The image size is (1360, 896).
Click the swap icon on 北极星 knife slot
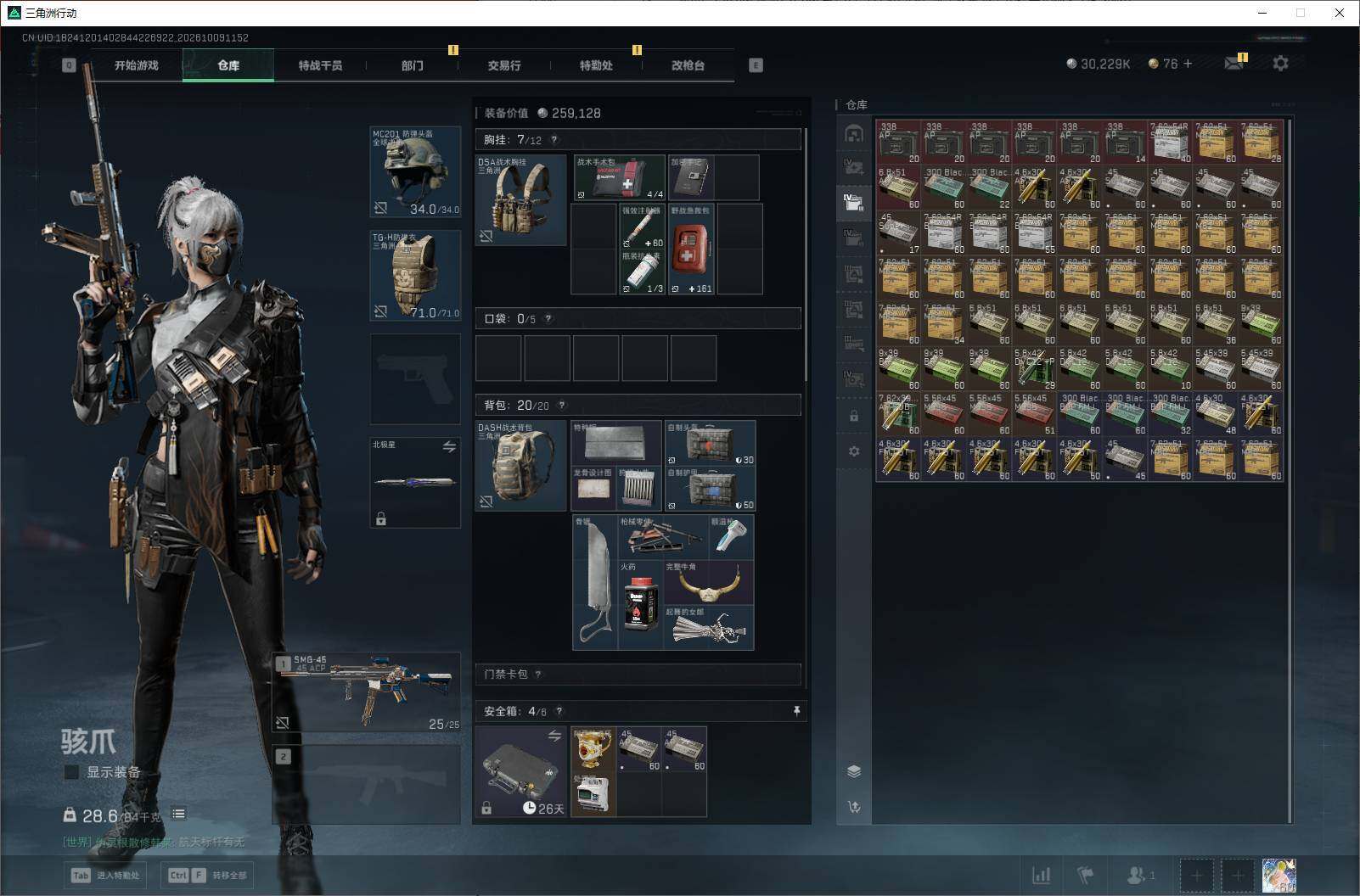click(449, 446)
